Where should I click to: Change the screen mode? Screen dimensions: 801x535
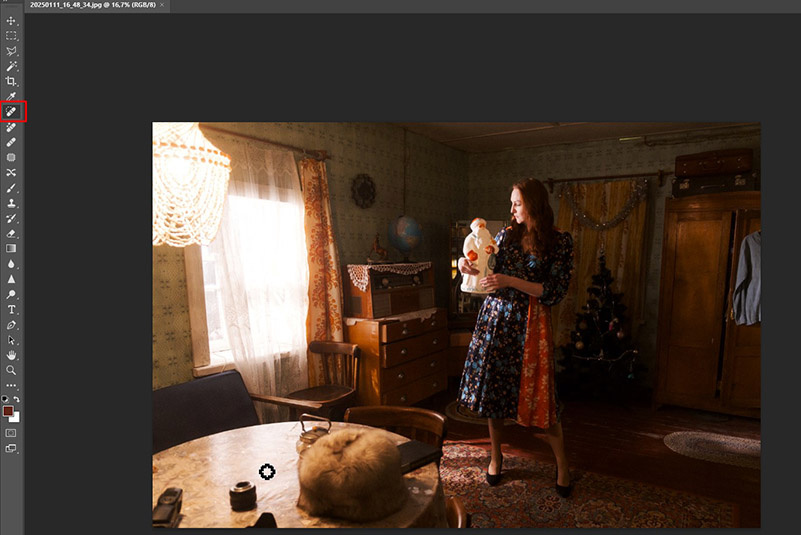(x=11, y=448)
